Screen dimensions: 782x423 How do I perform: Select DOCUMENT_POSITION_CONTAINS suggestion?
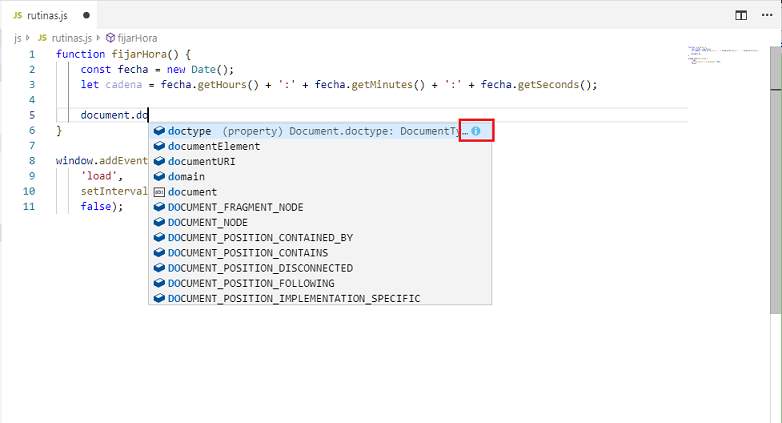(320, 252)
